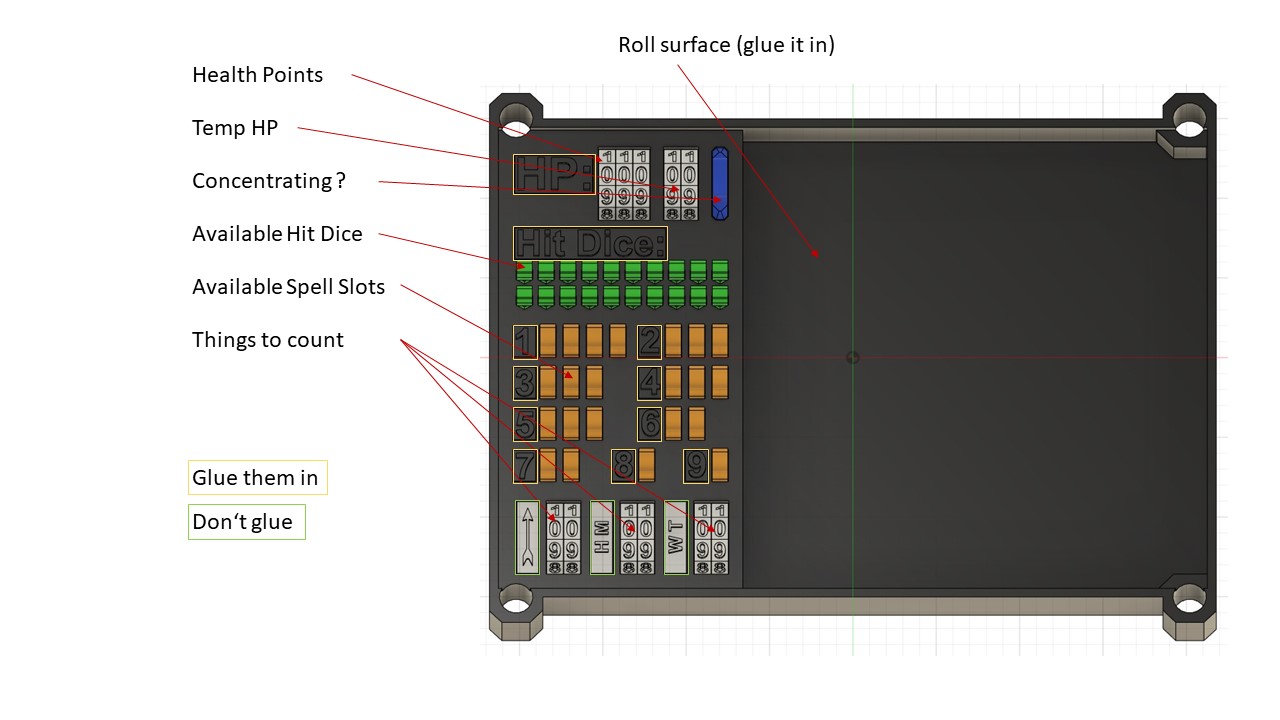This screenshot has width=1280, height=720.
Task: Click the "HP:" engraved label plate
Action: 554,174
